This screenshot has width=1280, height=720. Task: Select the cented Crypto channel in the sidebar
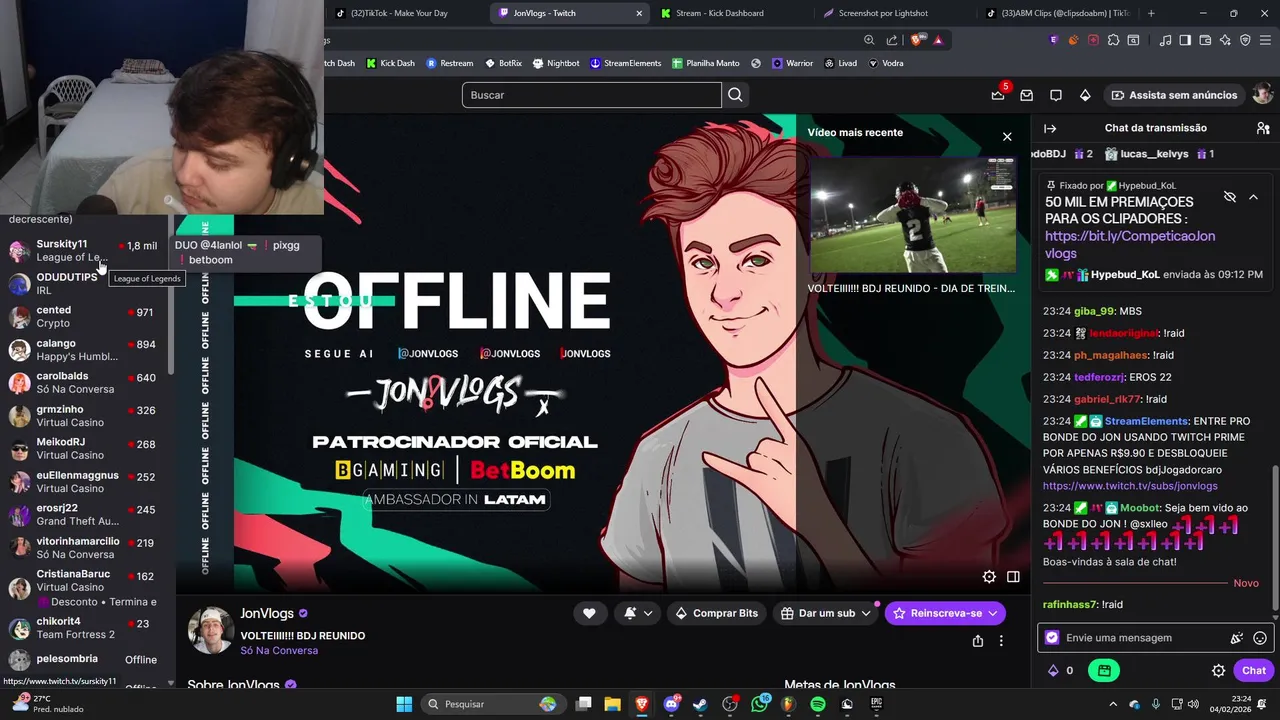85,316
